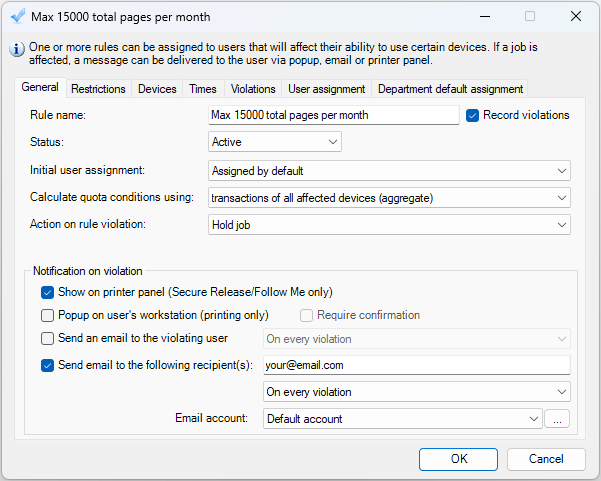Screen dimensions: 601x481
Task: Click the Rule name label
Action: pos(58,115)
